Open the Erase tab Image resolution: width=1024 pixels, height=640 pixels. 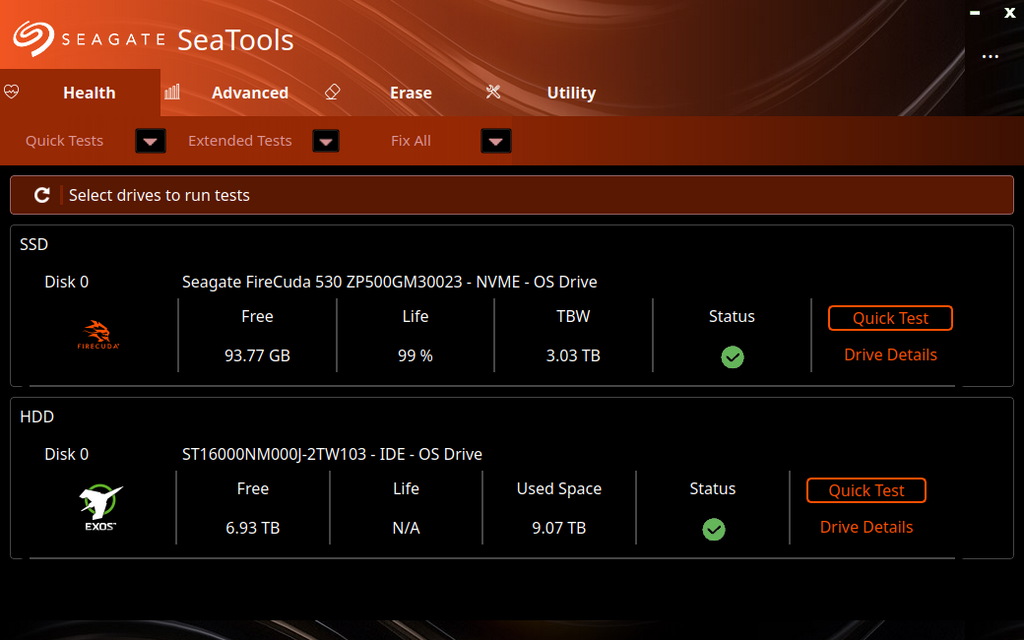[411, 93]
